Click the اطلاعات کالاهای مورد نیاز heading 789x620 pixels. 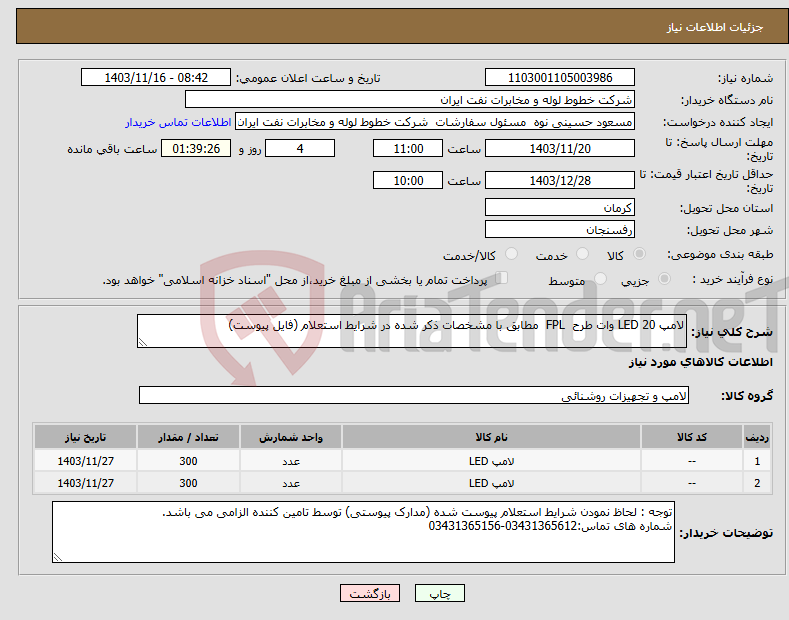[700, 362]
